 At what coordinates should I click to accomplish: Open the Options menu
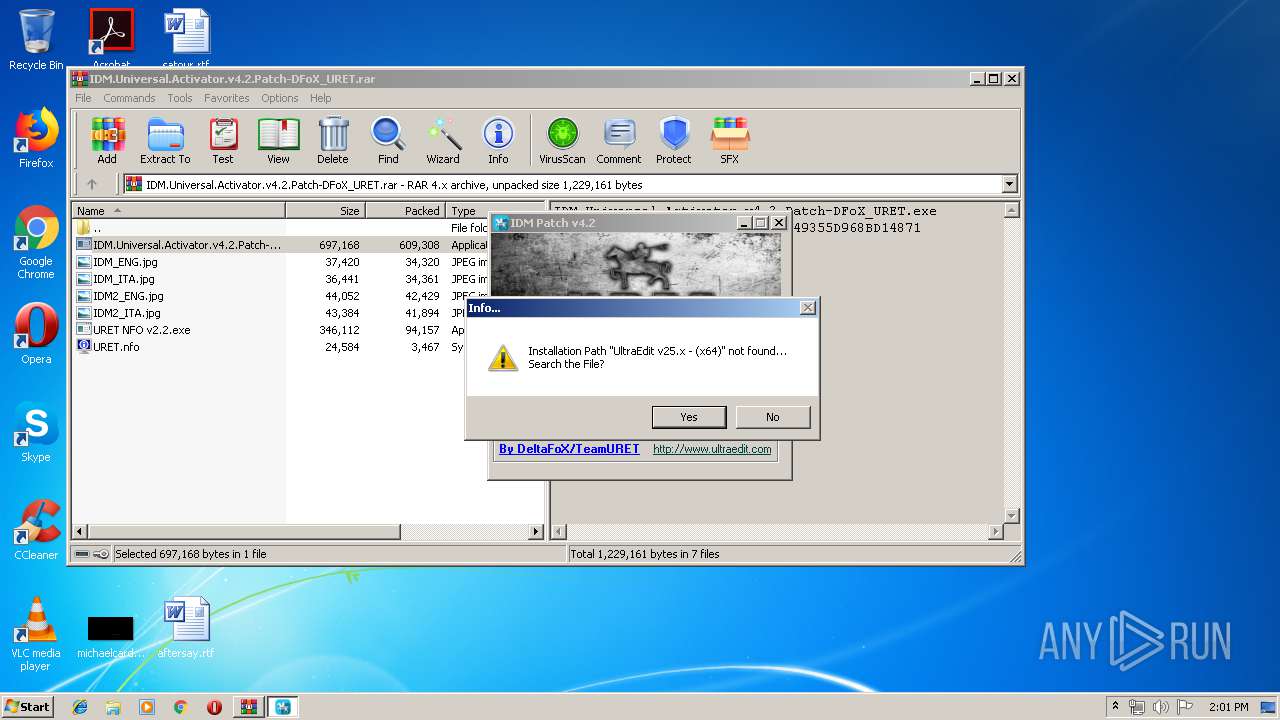280,98
